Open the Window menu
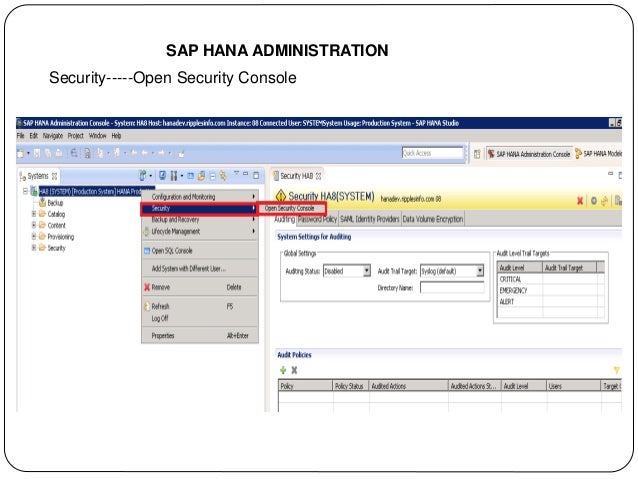638x479 pixels. (98, 136)
